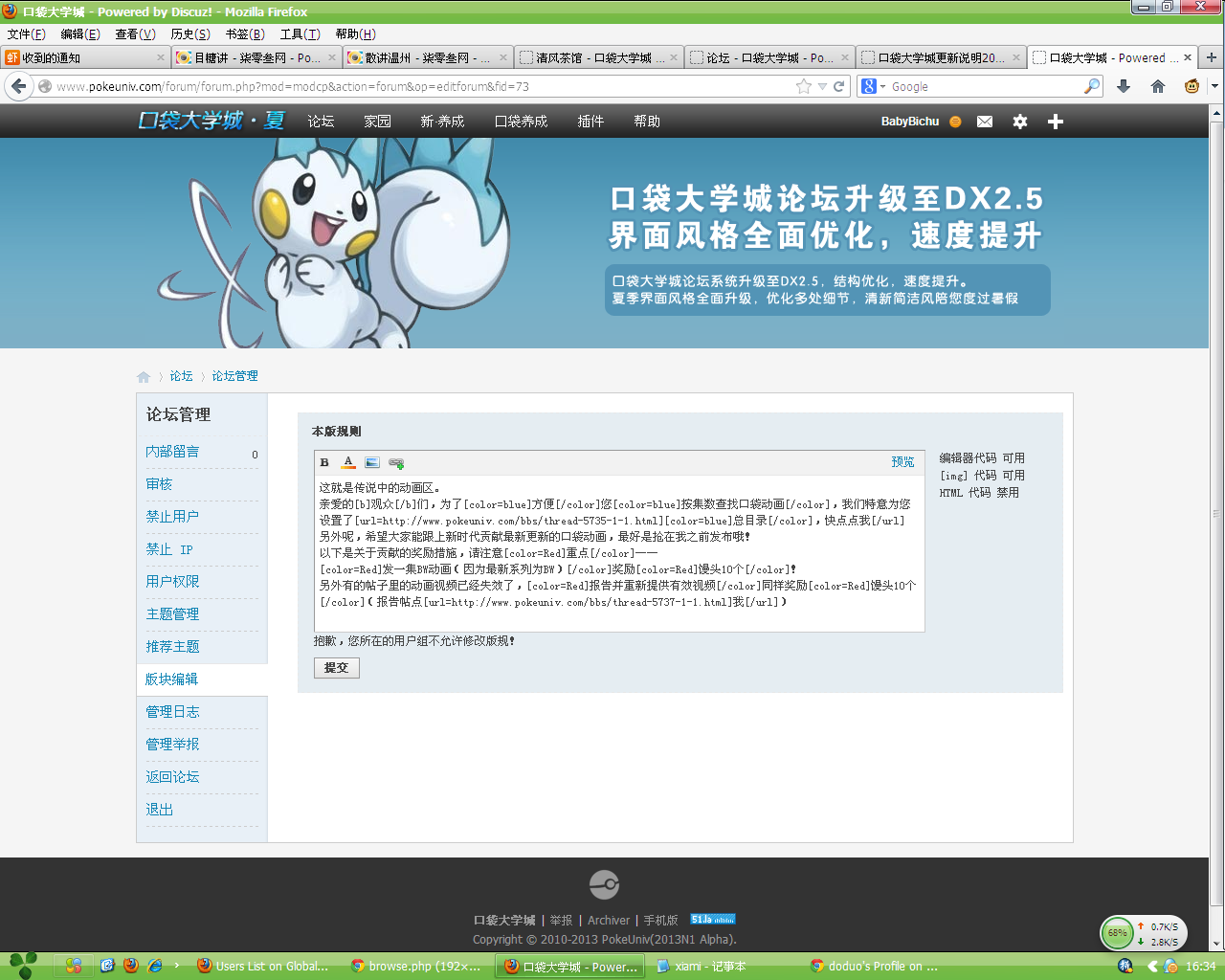Open the 书签(B) menu
The width and height of the screenshot is (1225, 980).
pos(245,34)
